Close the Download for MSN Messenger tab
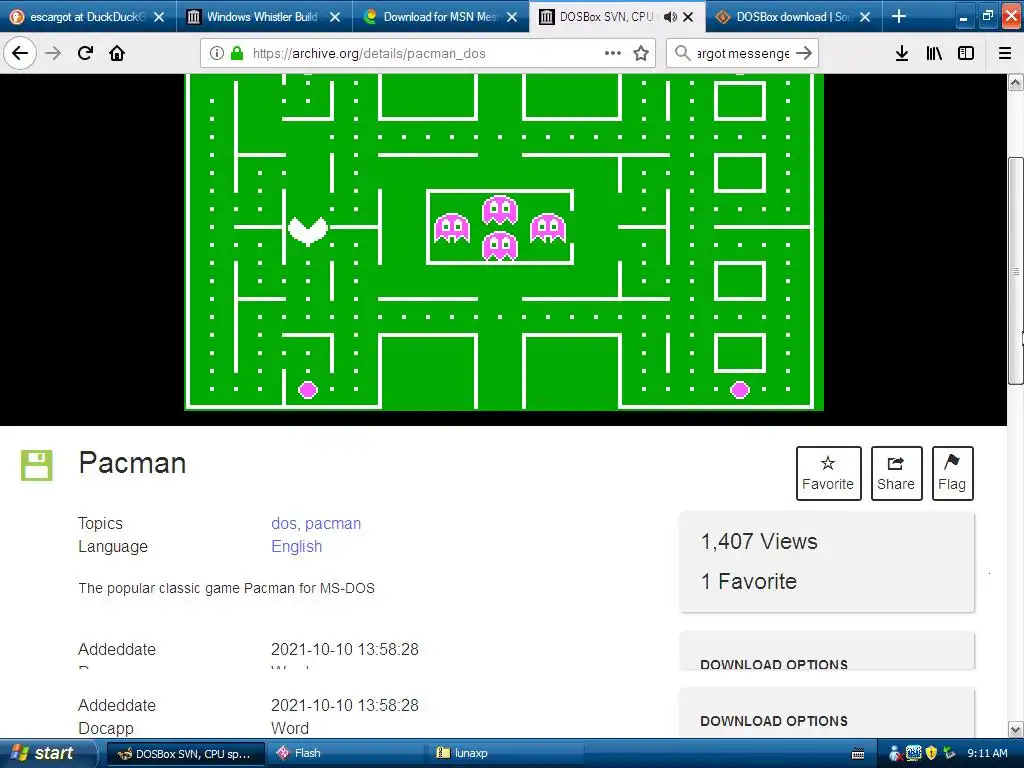The image size is (1024, 768). 512,17
